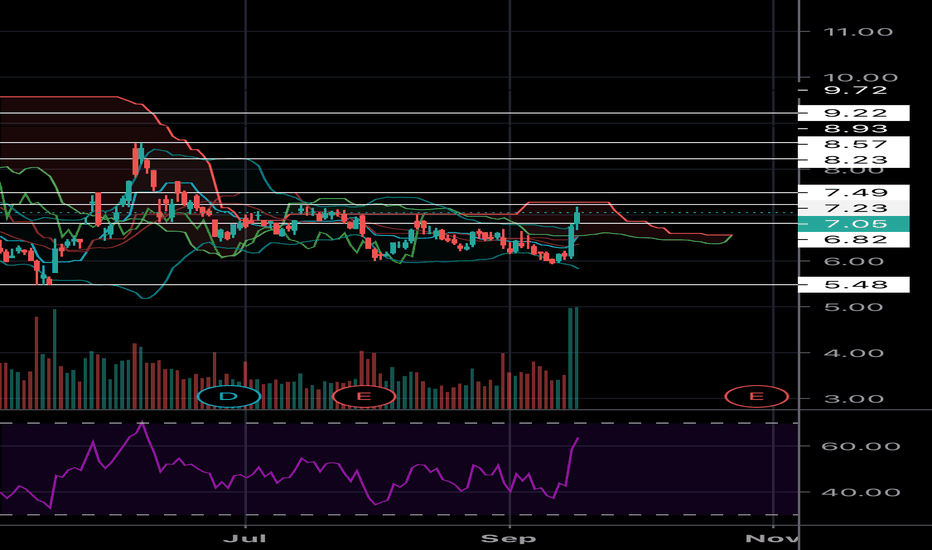
Task: Select the 8.57 price level label
Action: point(854,144)
